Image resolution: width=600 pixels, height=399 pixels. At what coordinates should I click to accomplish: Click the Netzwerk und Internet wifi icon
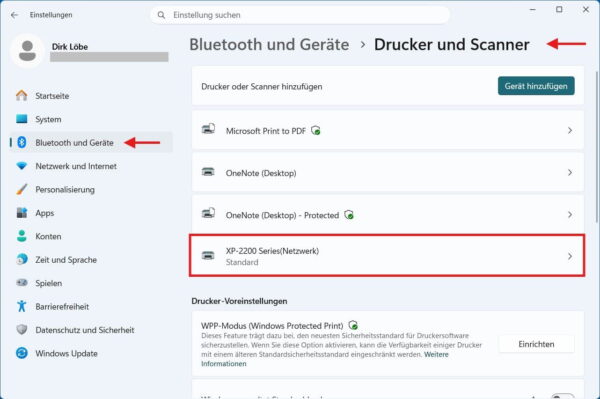click(x=22, y=166)
